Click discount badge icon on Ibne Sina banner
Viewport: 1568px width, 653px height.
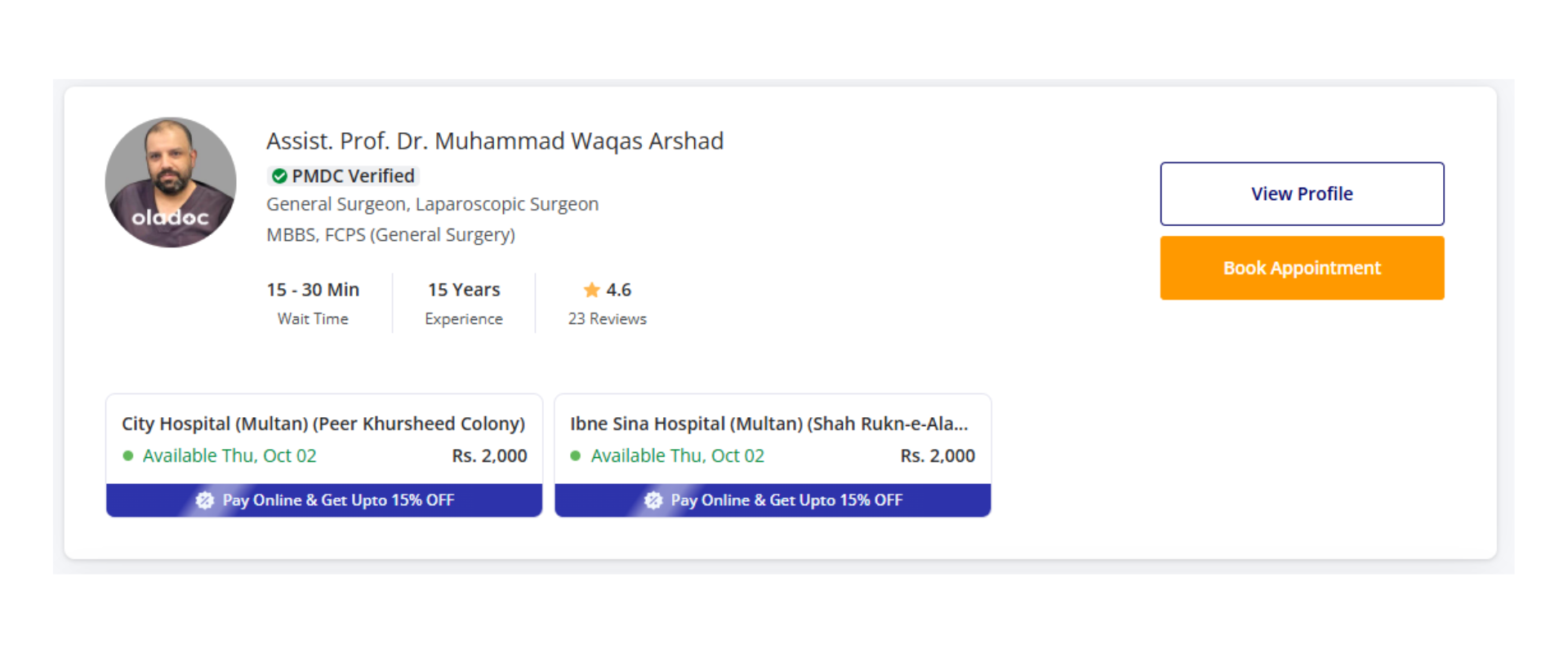pos(653,500)
